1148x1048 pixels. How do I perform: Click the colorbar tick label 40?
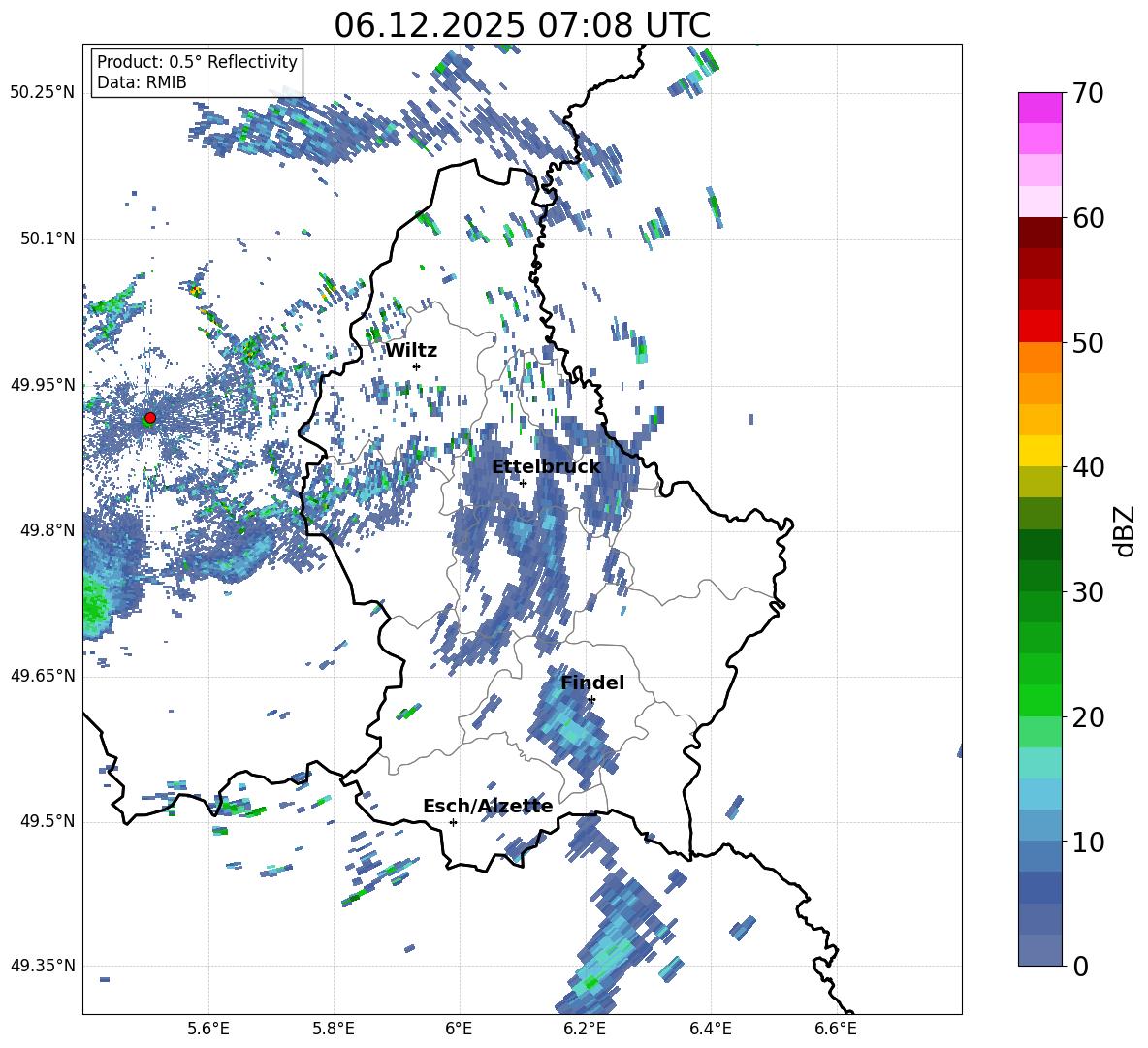point(1088,467)
